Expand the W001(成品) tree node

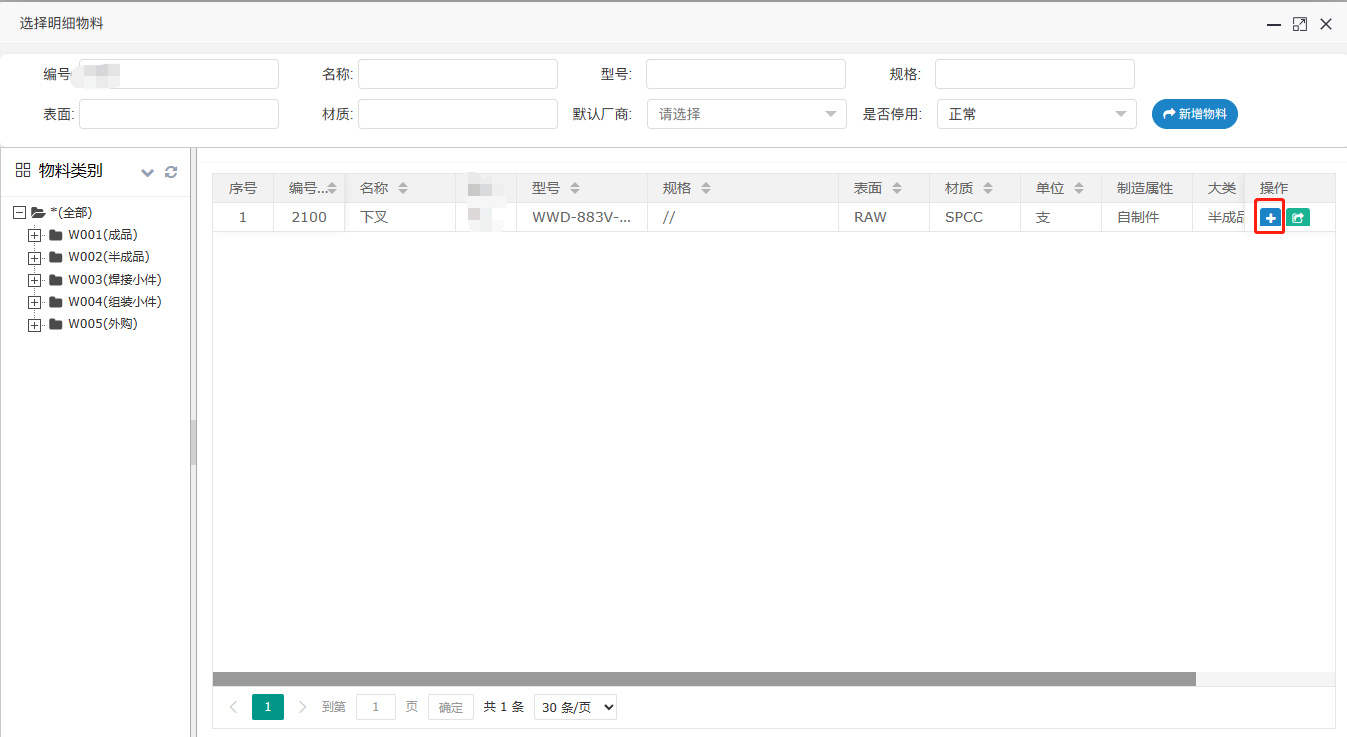(34, 235)
